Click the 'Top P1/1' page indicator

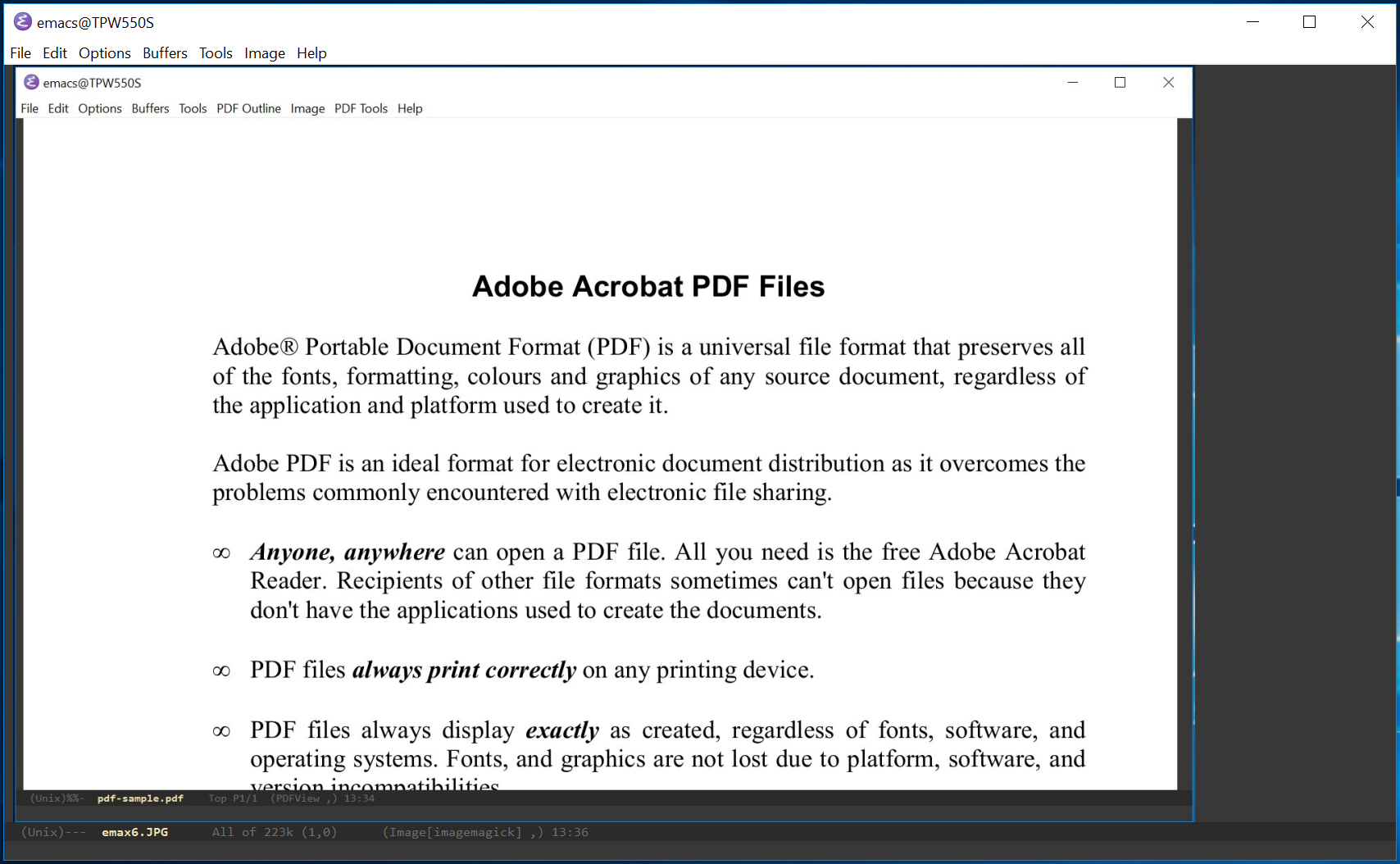pos(233,798)
